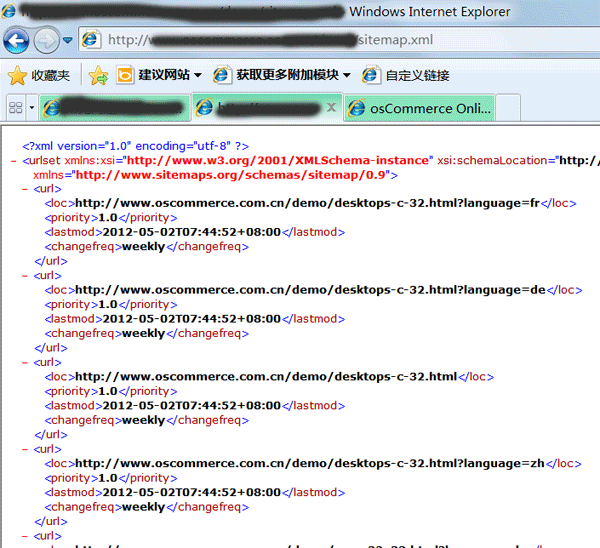Click the browser Back arrow button
This screenshot has width=600, height=548.
coord(16,41)
